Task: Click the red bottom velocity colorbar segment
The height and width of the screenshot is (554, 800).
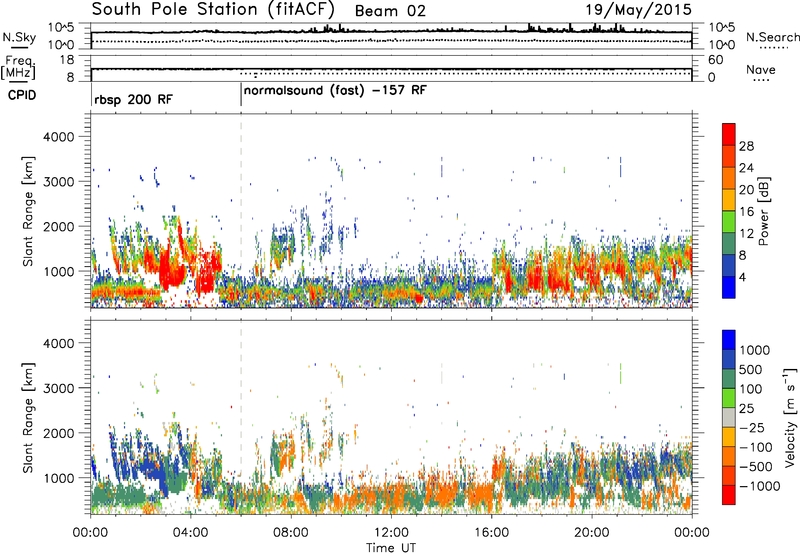Action: 729,495
